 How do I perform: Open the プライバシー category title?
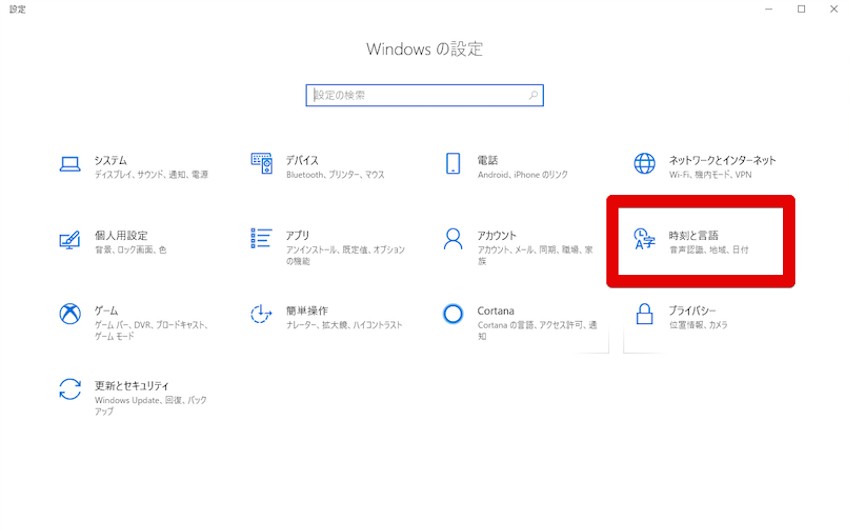[693, 310]
